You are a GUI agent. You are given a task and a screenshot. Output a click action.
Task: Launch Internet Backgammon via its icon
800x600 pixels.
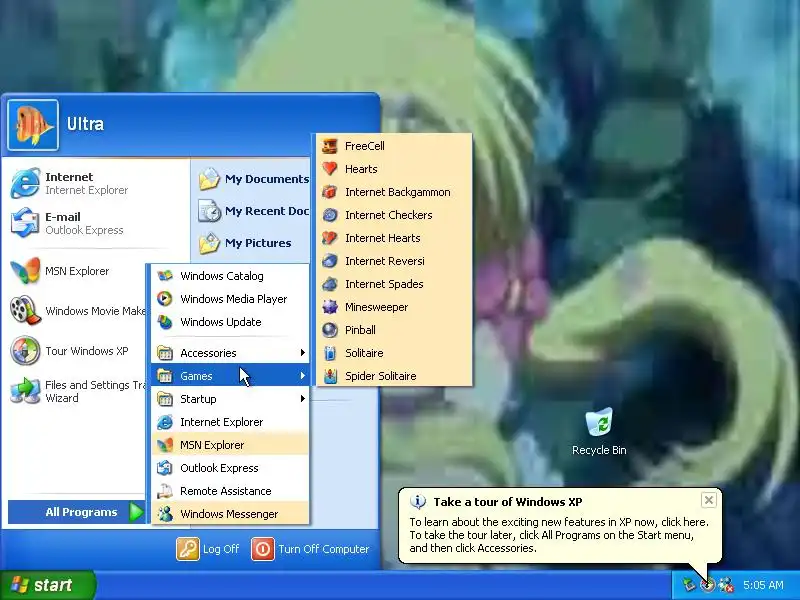pyautogui.click(x=330, y=192)
